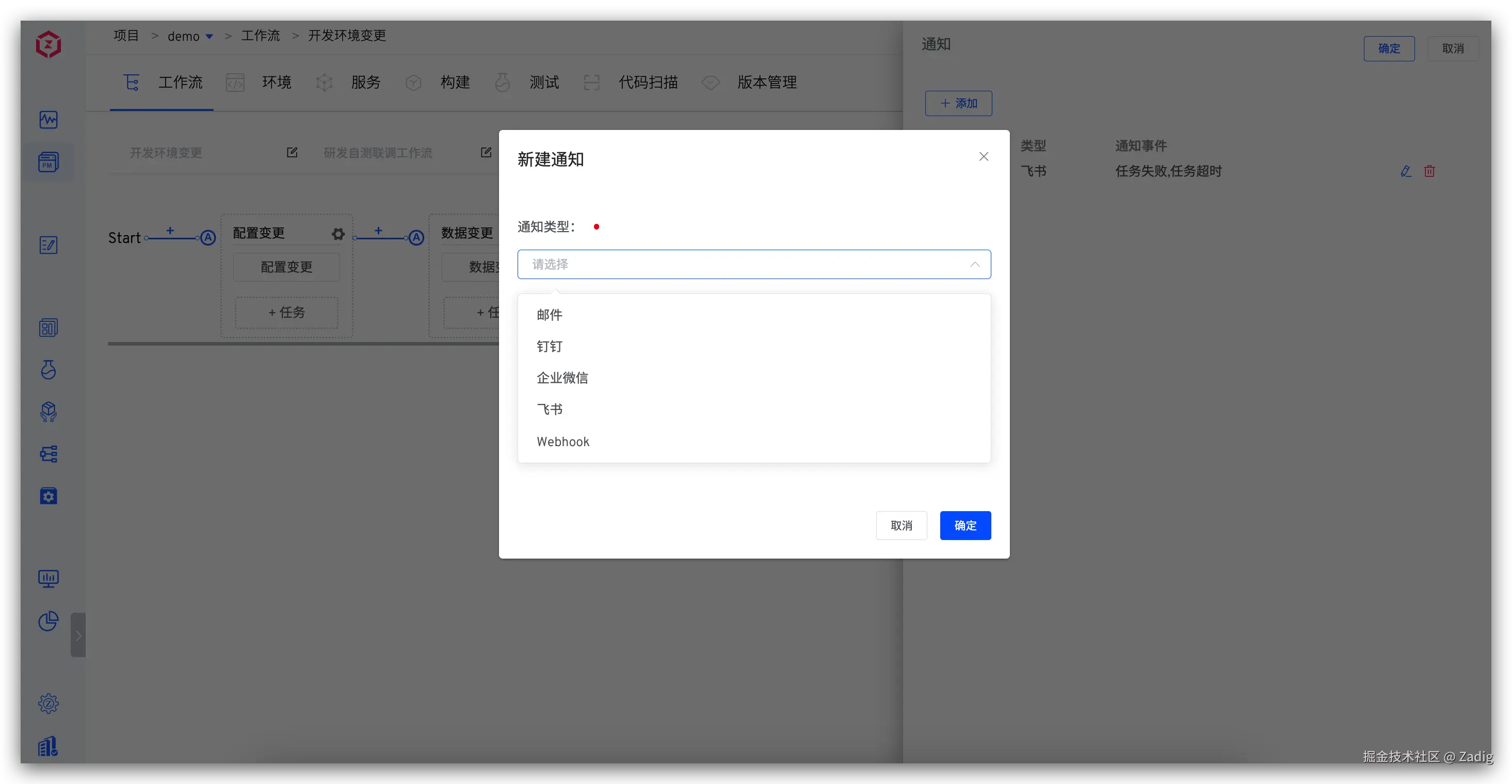Edit the 飞书 notification row
This screenshot has width=1512, height=784.
[x=1405, y=171]
